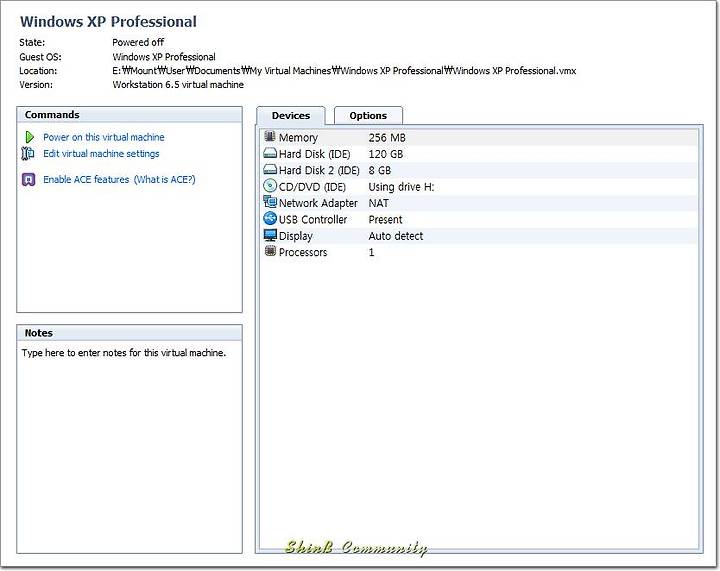
Task: Click the .vmx file location path
Action: pyautogui.click(x=344, y=71)
